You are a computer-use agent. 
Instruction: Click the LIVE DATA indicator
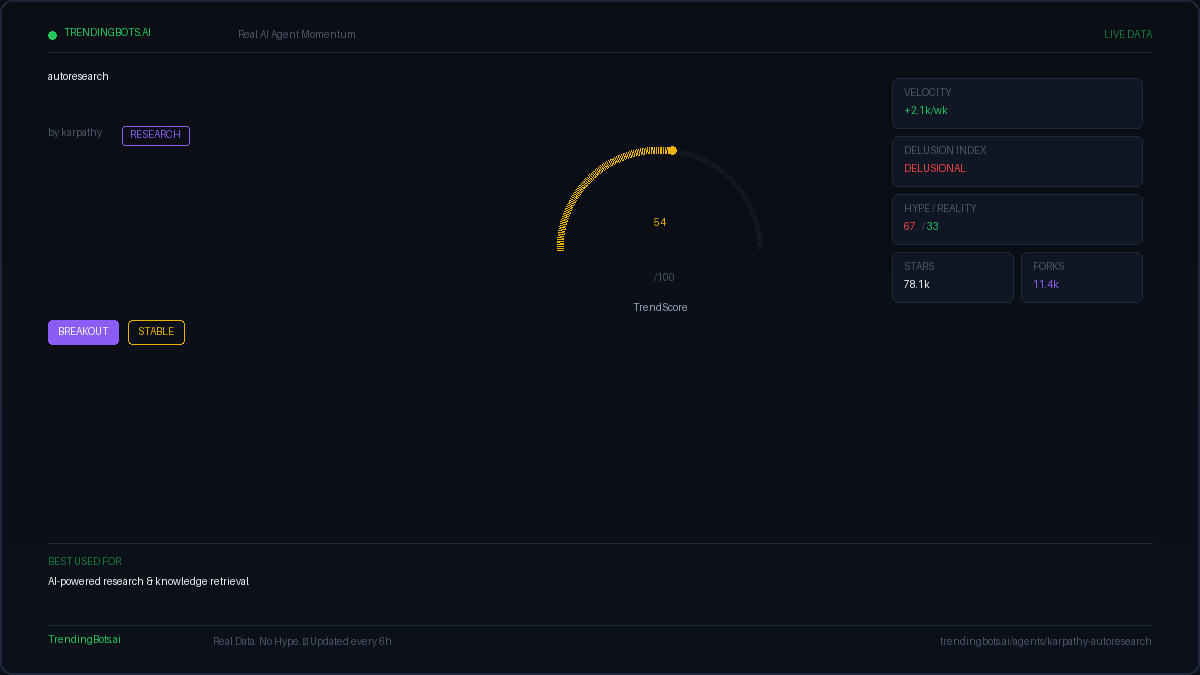coord(1128,35)
